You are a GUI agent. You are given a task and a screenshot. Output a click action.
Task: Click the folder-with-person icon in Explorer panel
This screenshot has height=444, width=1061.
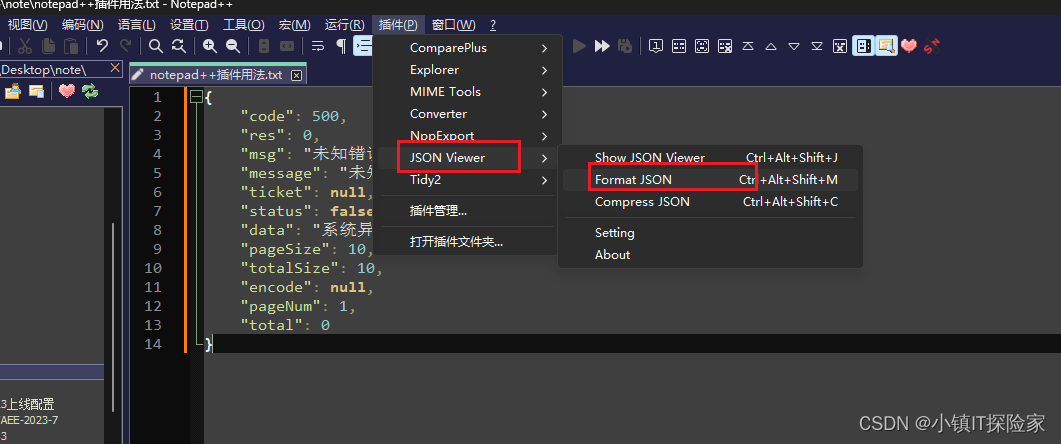(x=13, y=91)
